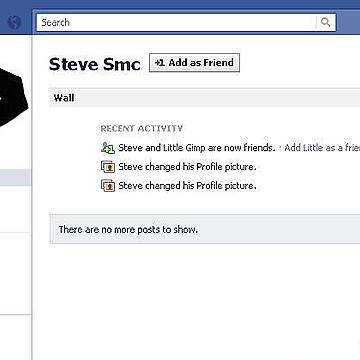Click the first profile picture change icon

coord(108,167)
